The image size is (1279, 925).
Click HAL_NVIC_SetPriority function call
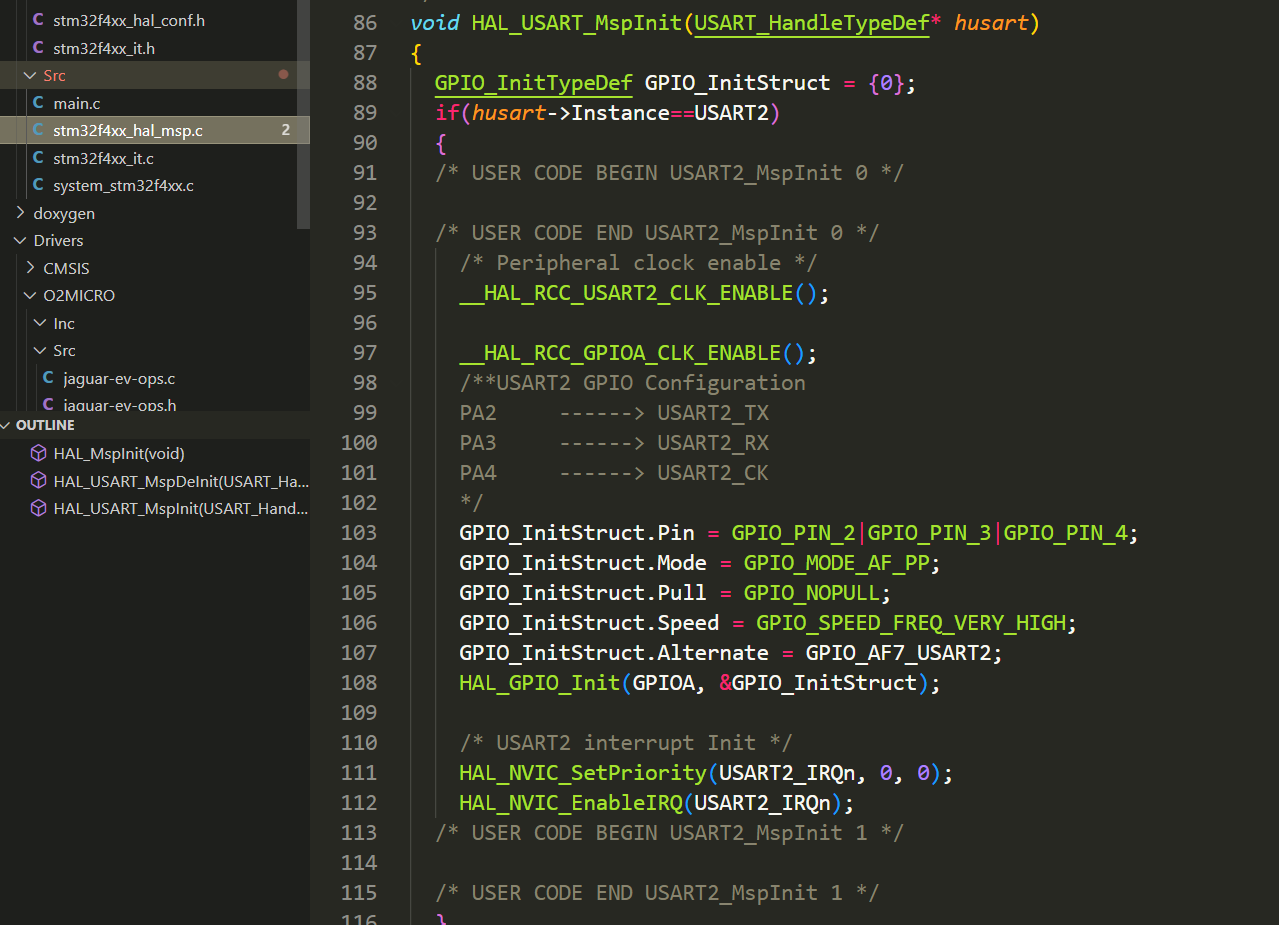[x=582, y=773]
